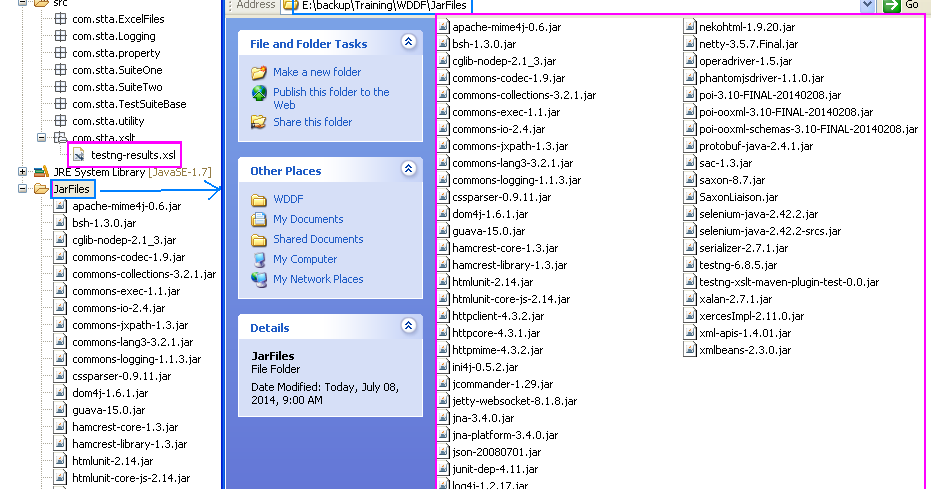Click jna-platform-3.4.0.jar file icon
Viewport: 931px width, 489px height.
(x=443, y=435)
